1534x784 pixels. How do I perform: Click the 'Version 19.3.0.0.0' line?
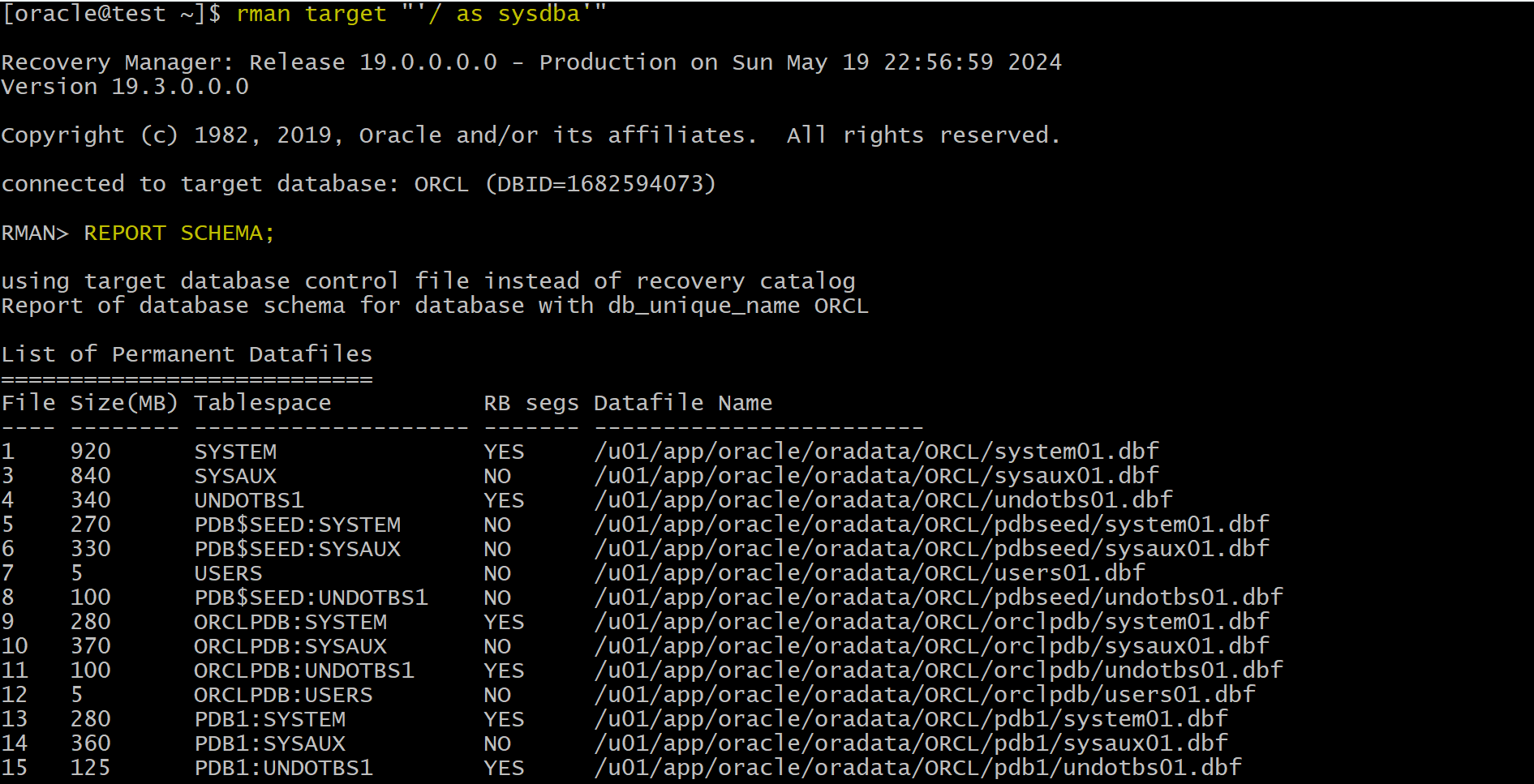125,87
